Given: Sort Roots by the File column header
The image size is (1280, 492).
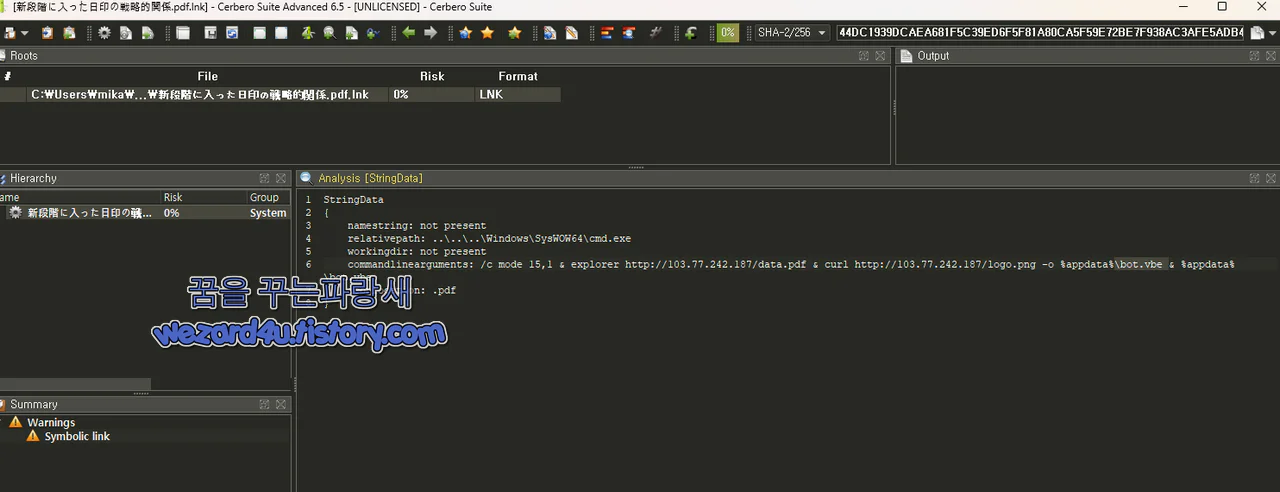Looking at the screenshot, I should [207, 76].
